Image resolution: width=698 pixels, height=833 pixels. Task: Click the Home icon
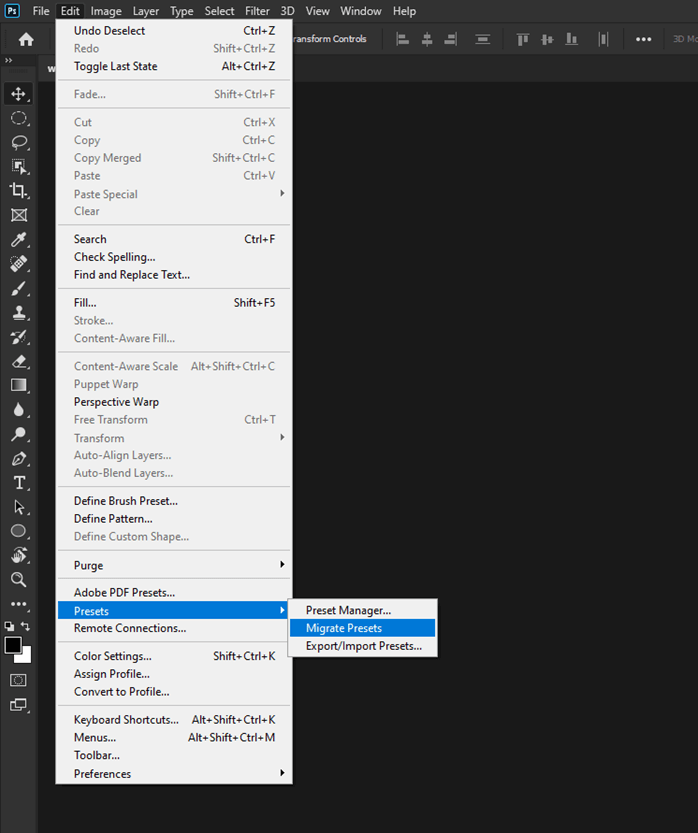pos(25,39)
